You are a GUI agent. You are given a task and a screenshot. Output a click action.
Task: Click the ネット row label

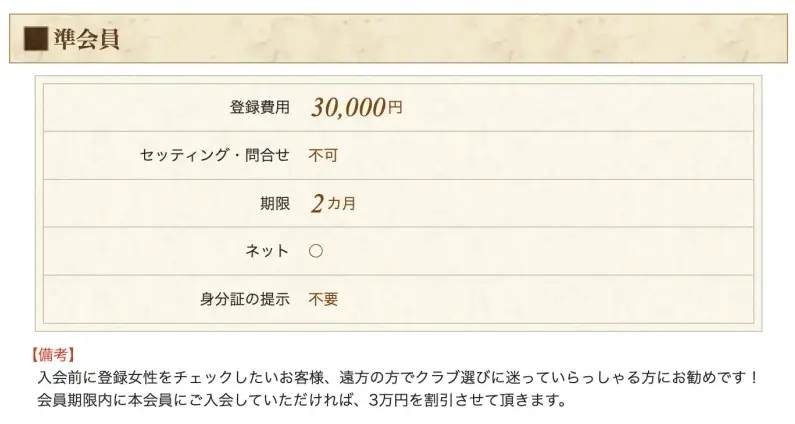pos(267,251)
